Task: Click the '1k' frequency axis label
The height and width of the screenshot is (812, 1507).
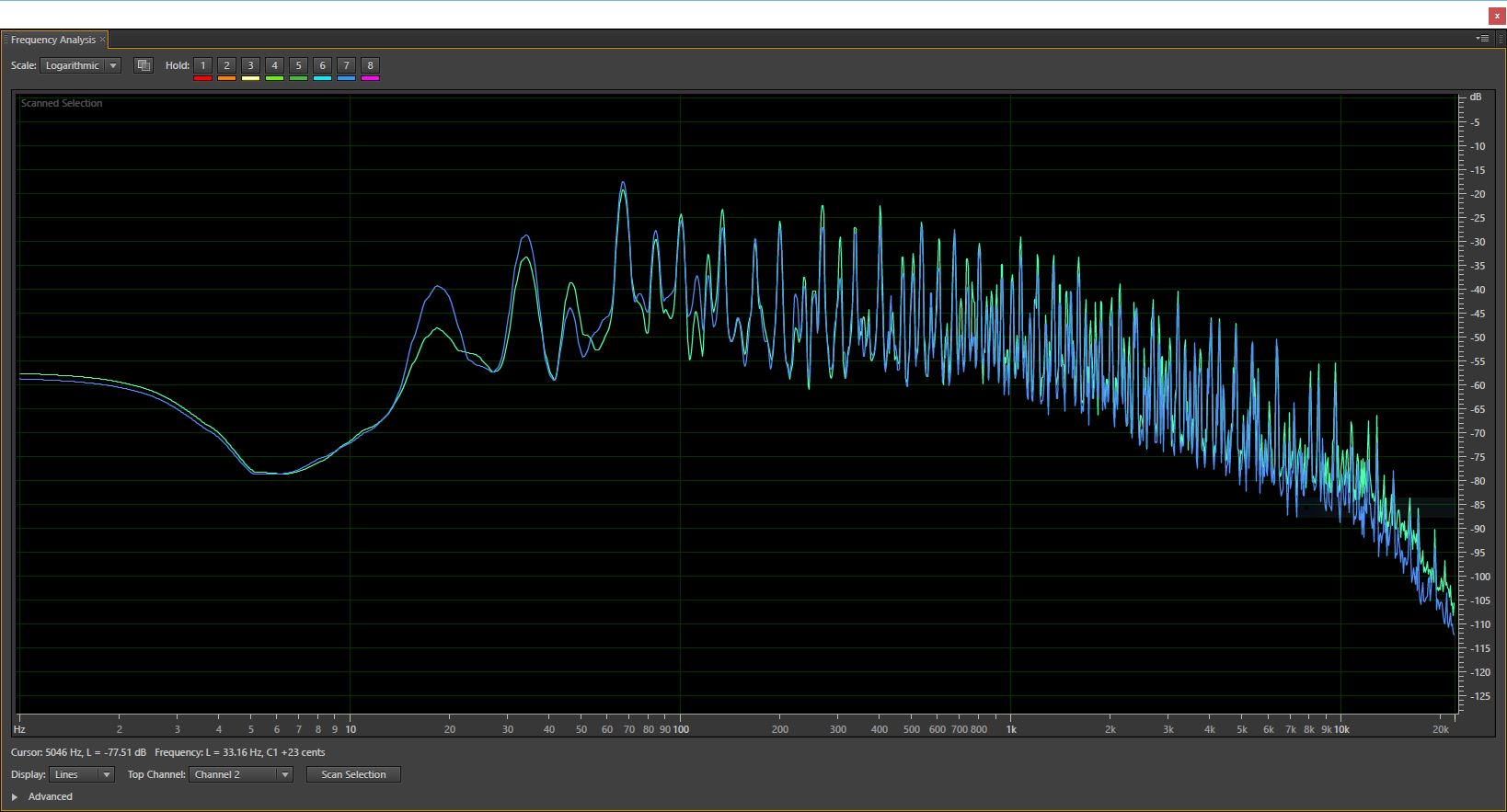Action: (x=1011, y=729)
